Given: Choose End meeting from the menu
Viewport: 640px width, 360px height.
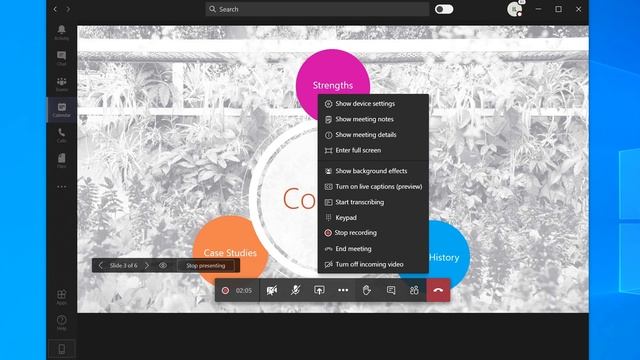Looking at the screenshot, I should (x=373, y=249).
